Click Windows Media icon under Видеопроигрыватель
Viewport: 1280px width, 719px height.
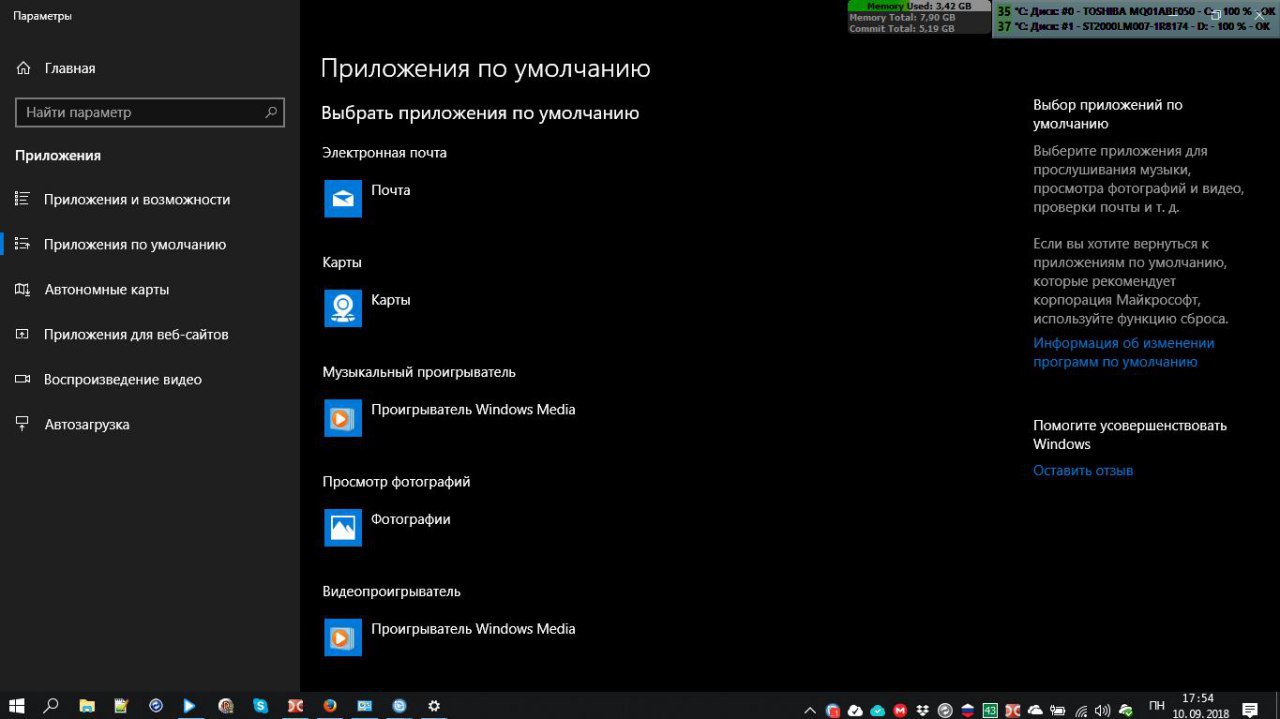pos(343,637)
